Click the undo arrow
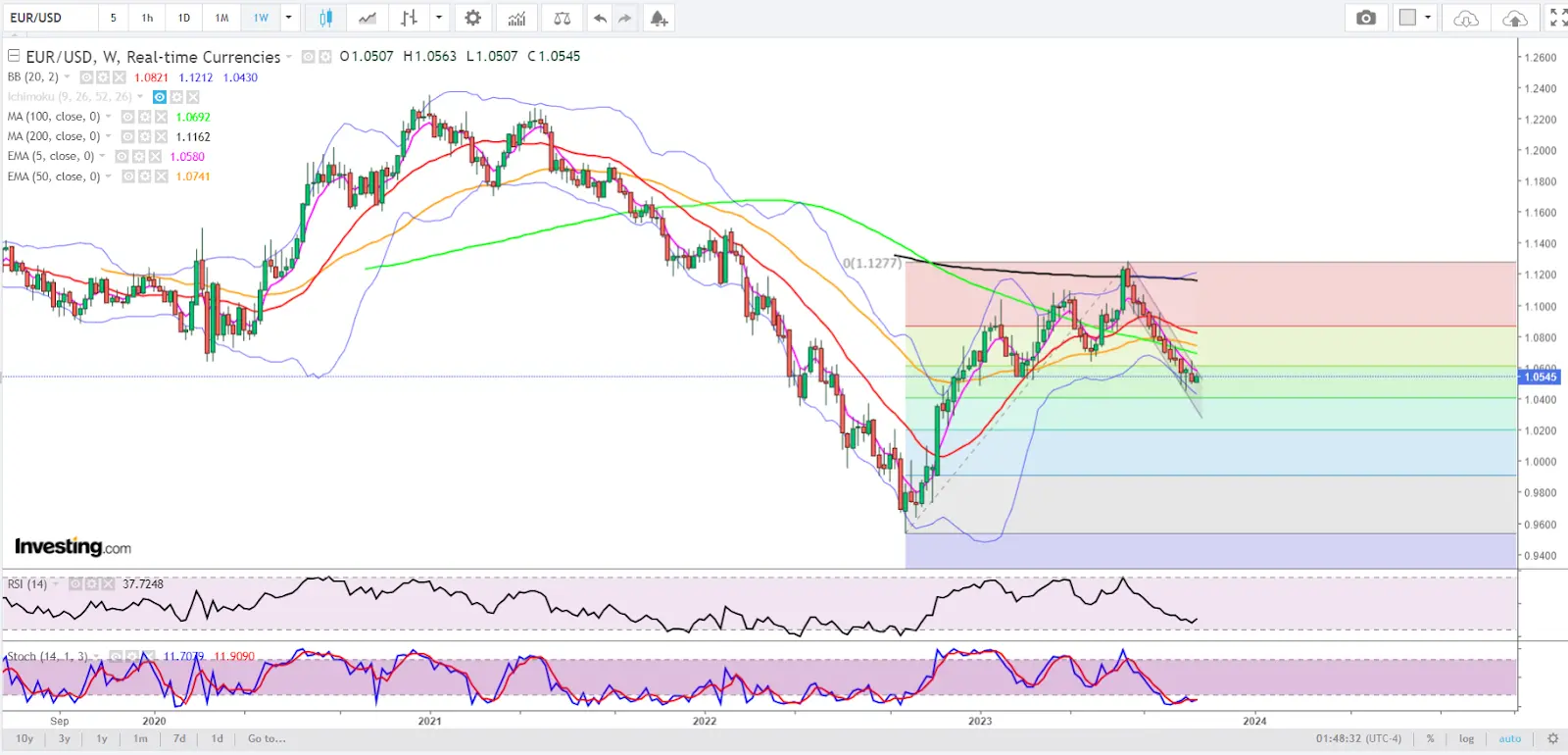Viewport: 1568px width, 755px height. pyautogui.click(x=600, y=18)
